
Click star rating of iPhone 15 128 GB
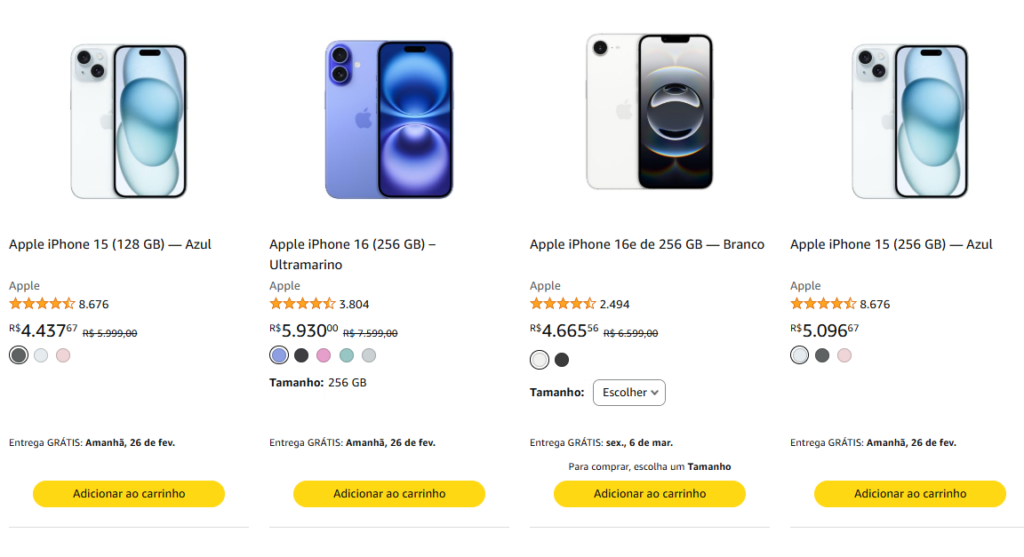[x=42, y=304]
